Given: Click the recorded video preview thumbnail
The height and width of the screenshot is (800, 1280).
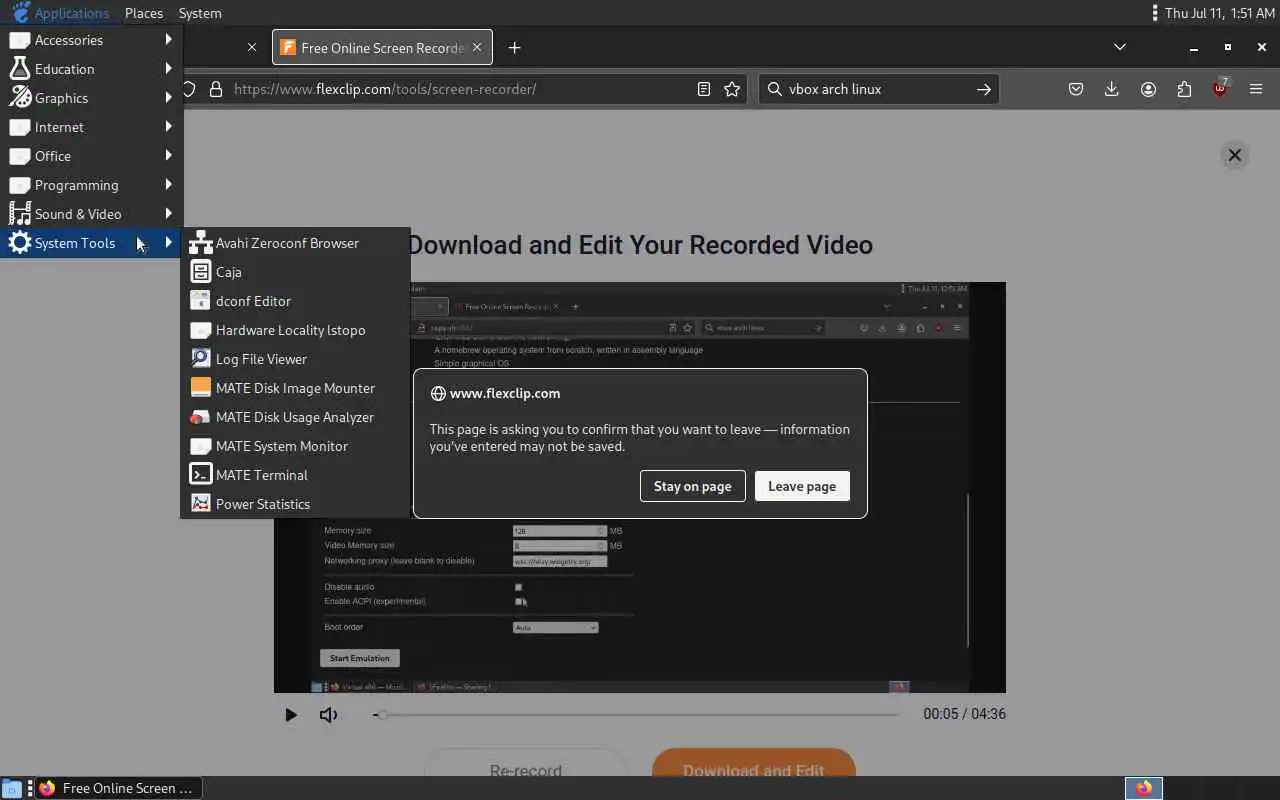Looking at the screenshot, I should [x=640, y=487].
